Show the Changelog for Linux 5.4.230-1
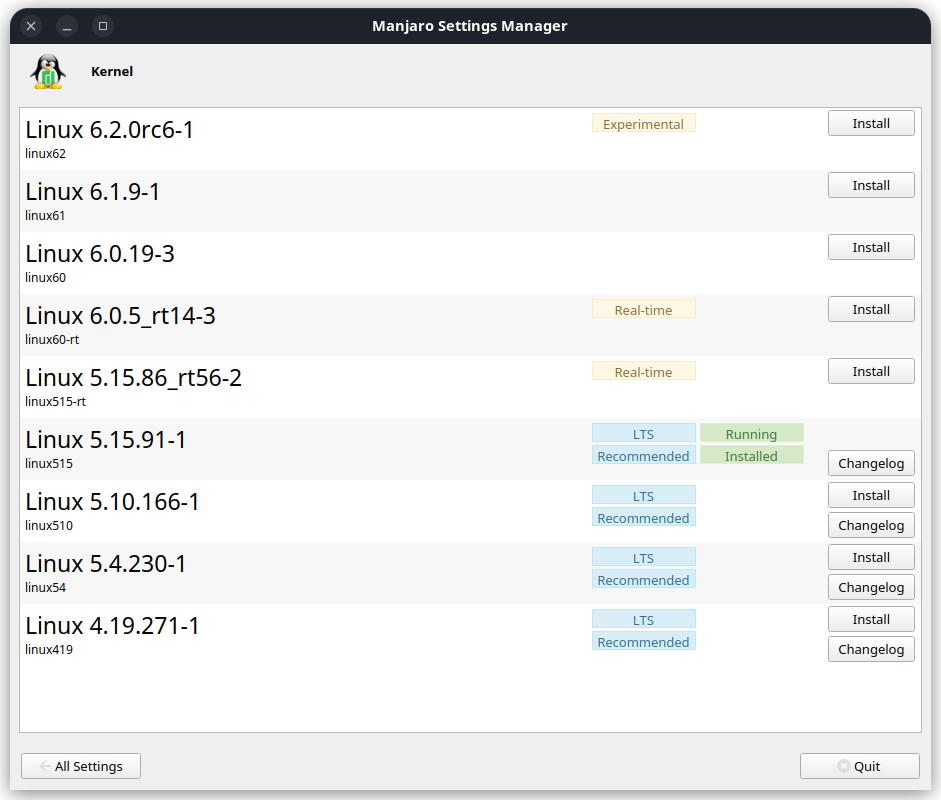The height and width of the screenshot is (800, 941). pyautogui.click(x=871, y=588)
